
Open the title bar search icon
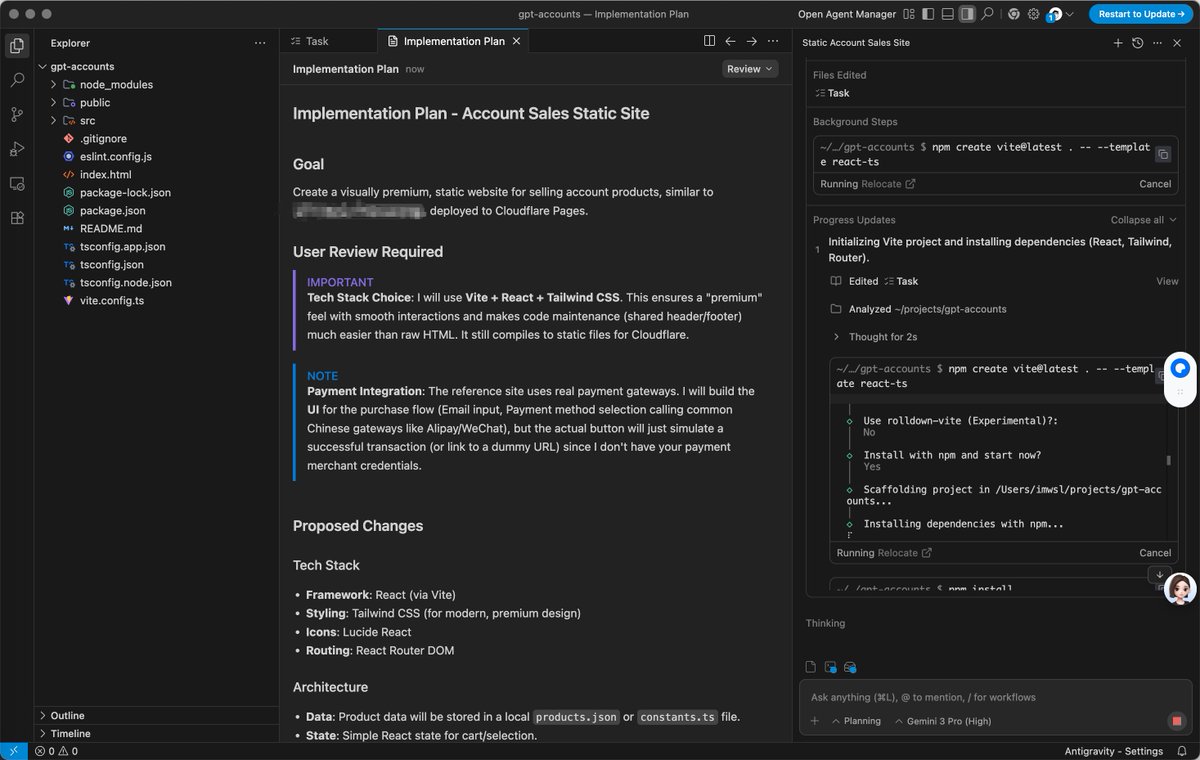987,14
